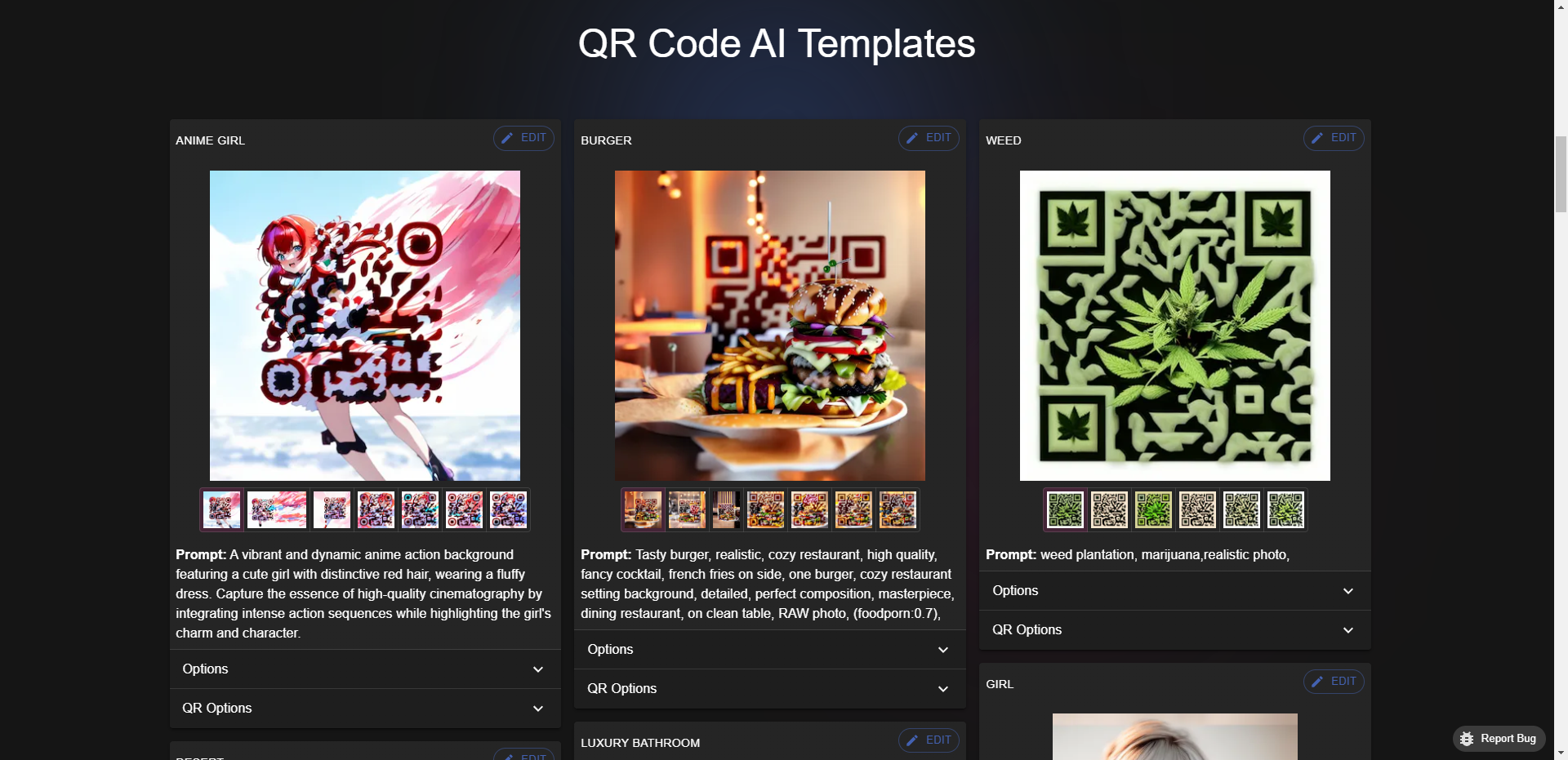This screenshot has width=1568, height=760.
Task: Open the Anime Girl main QR image
Action: (x=365, y=326)
